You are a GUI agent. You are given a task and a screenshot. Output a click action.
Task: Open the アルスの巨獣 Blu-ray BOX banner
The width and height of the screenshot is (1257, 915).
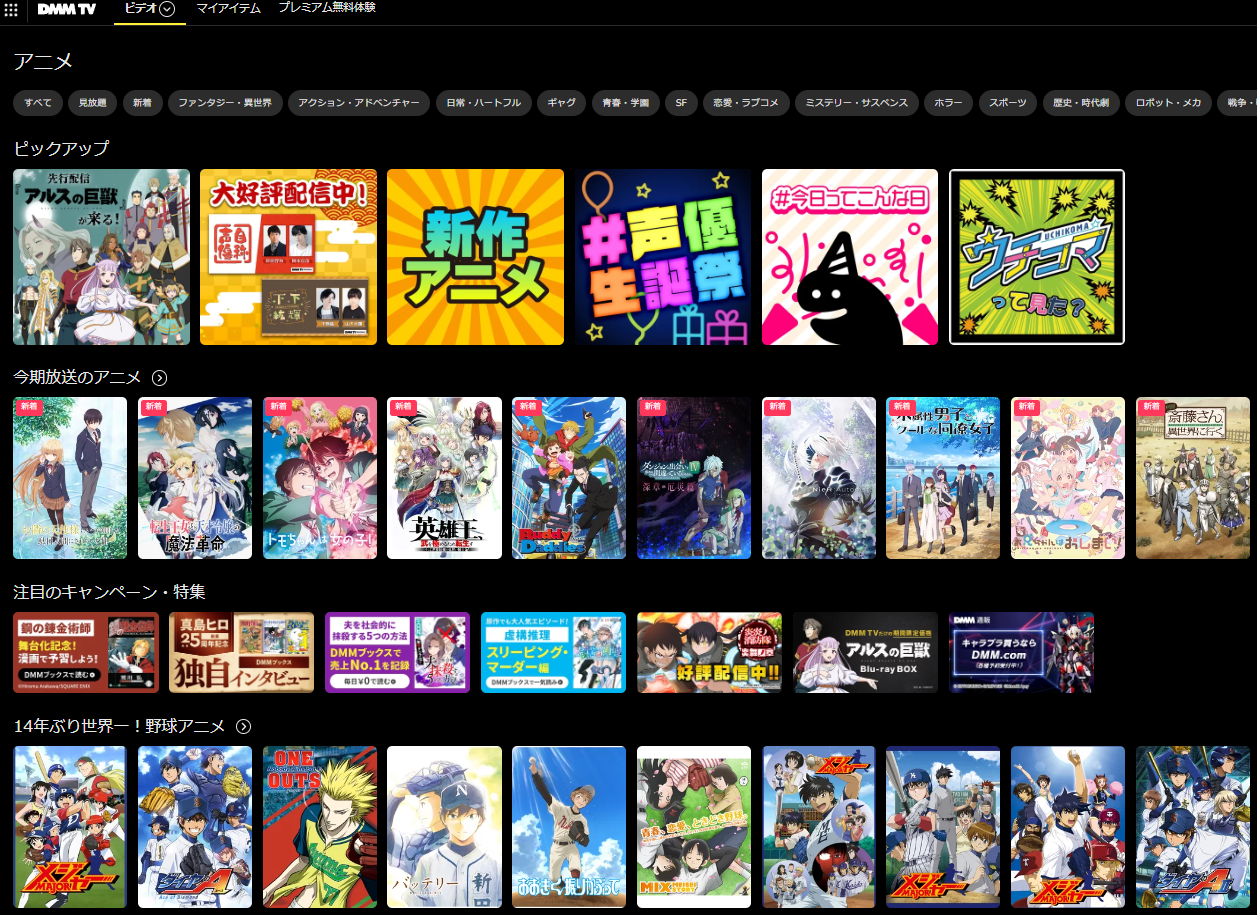pyautogui.click(x=865, y=653)
